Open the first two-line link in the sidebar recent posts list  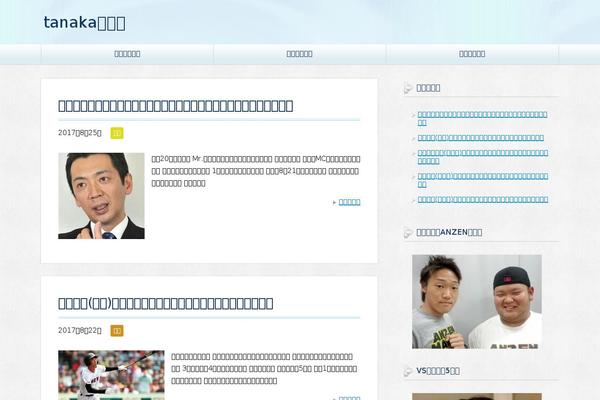(482, 118)
